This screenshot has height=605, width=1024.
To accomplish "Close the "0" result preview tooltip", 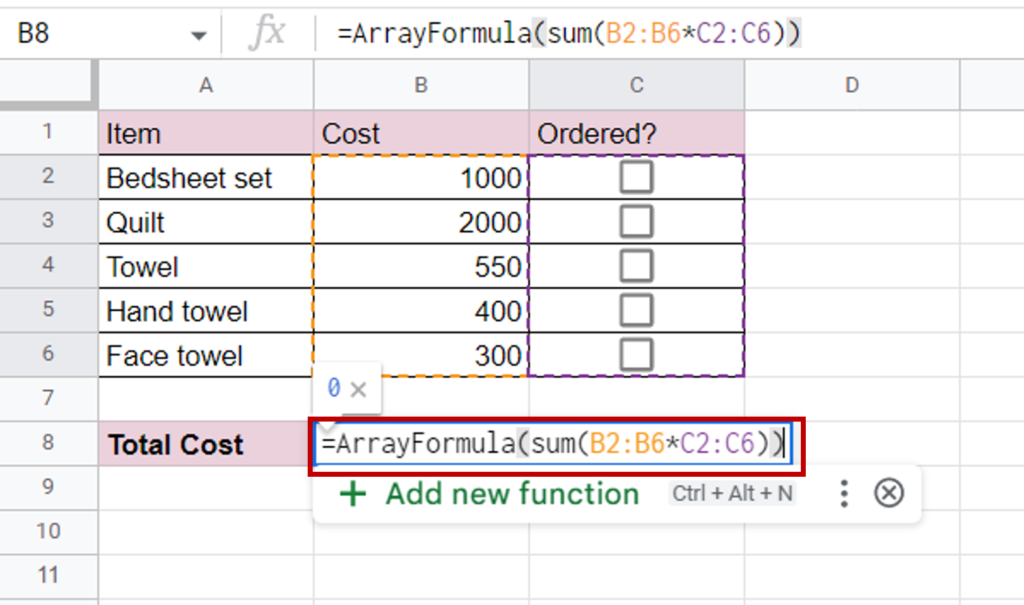I will (358, 389).
